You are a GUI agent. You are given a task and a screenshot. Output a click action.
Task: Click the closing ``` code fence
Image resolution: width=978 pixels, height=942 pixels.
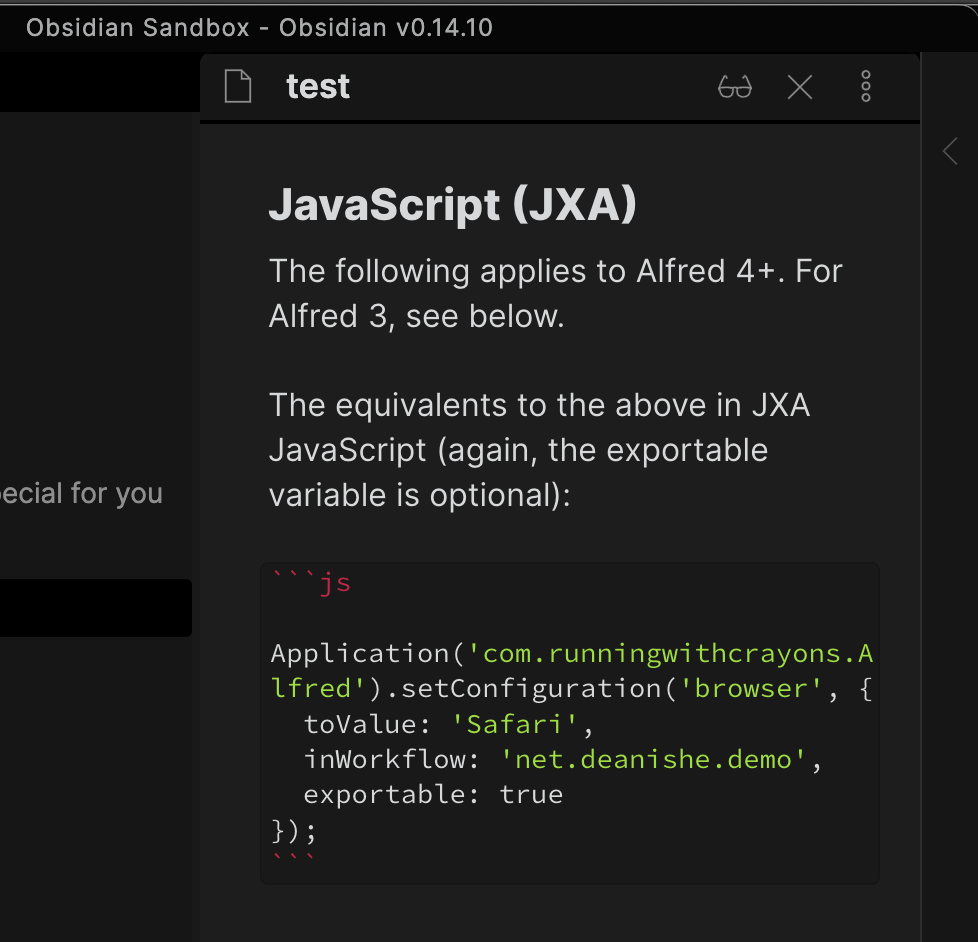pyautogui.click(x=294, y=860)
